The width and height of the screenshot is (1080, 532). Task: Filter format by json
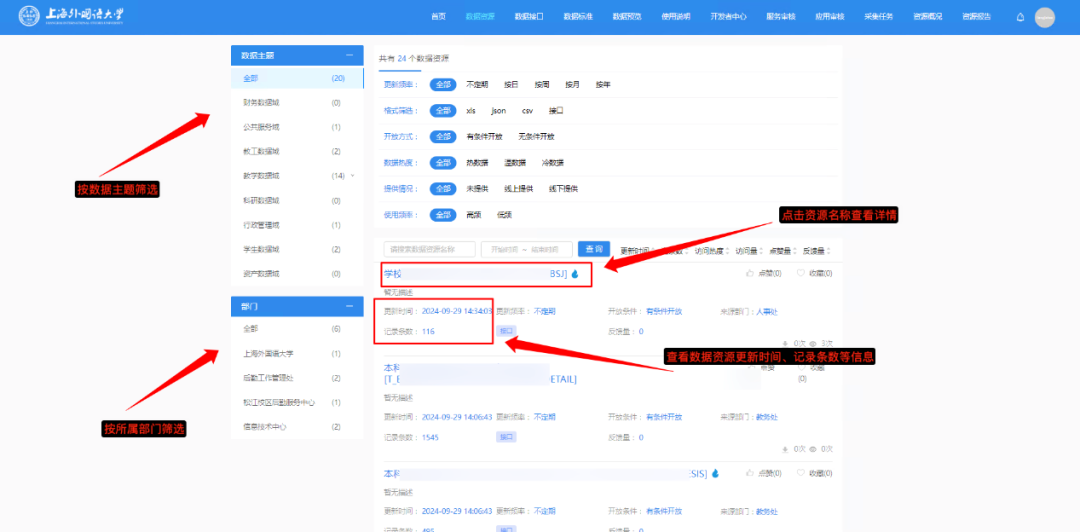pyautogui.click(x=499, y=110)
